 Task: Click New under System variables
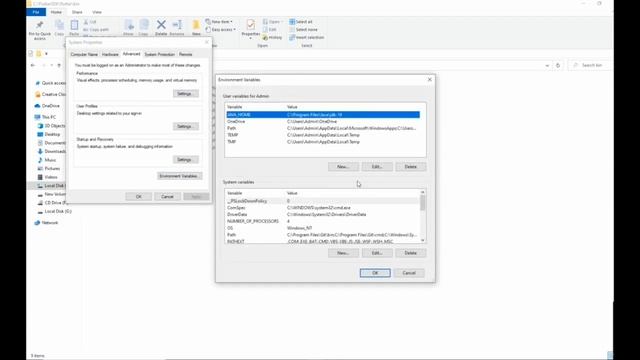tap(343, 253)
